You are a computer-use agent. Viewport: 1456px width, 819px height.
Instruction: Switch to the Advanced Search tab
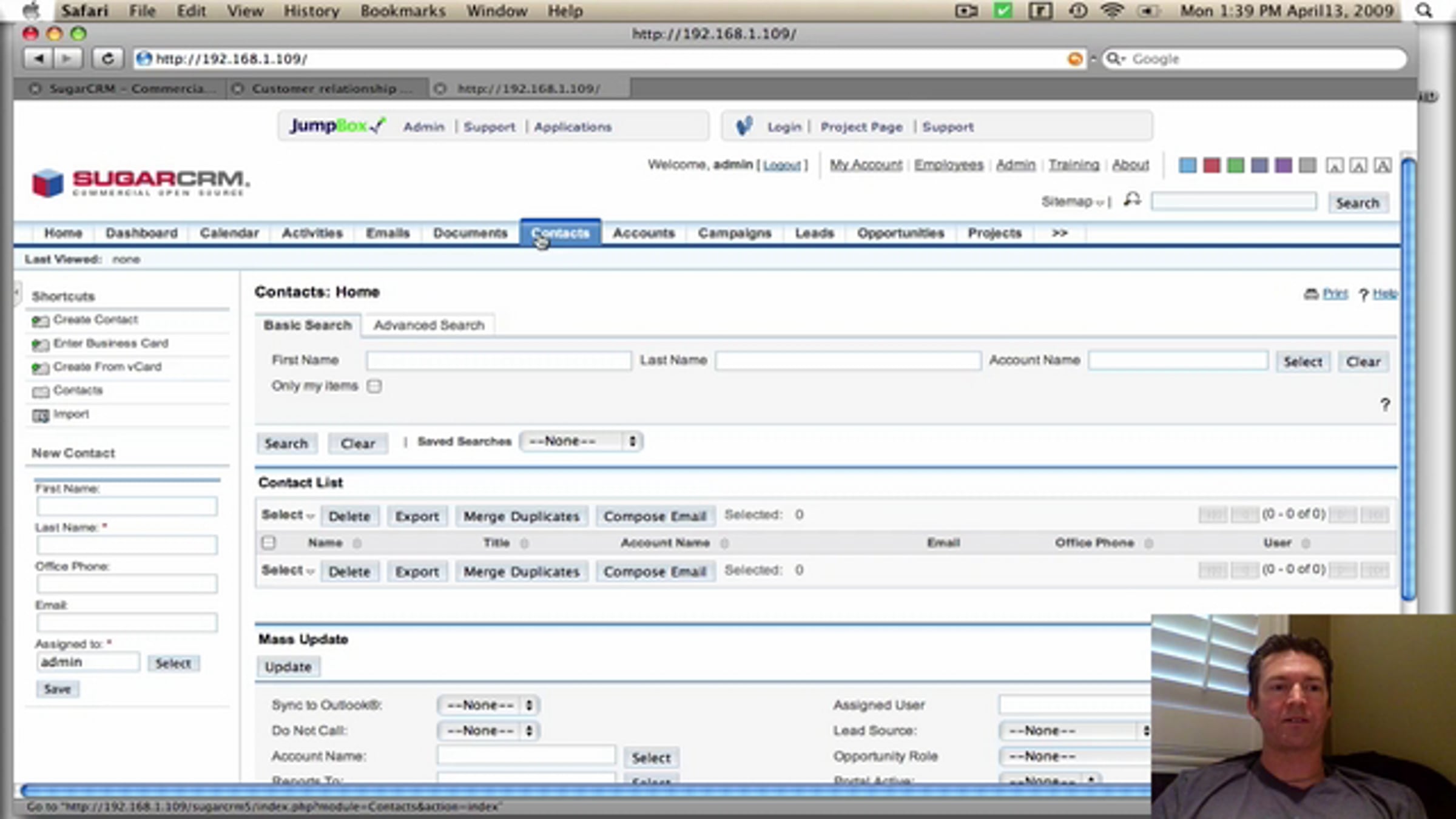[x=429, y=326]
